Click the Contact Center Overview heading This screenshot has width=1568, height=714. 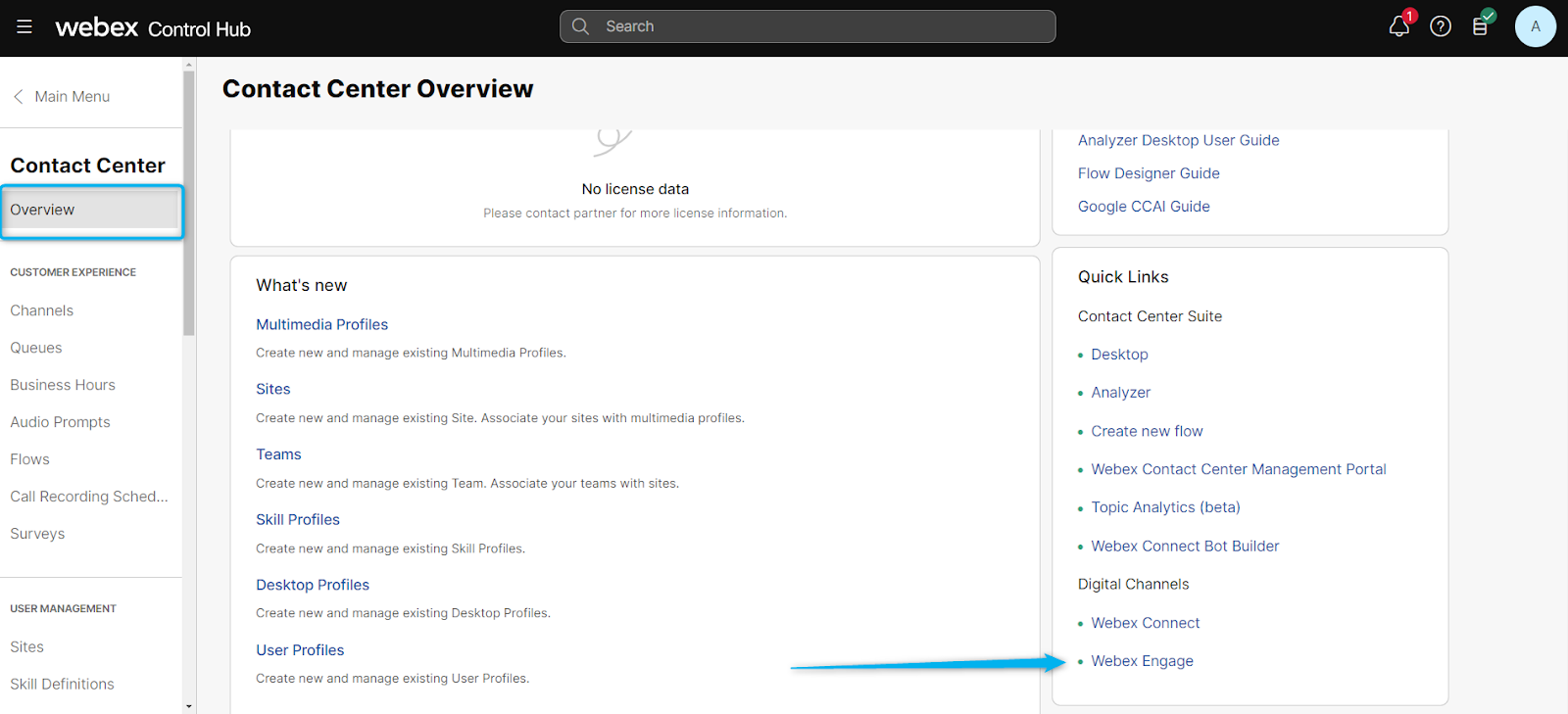coord(377,89)
